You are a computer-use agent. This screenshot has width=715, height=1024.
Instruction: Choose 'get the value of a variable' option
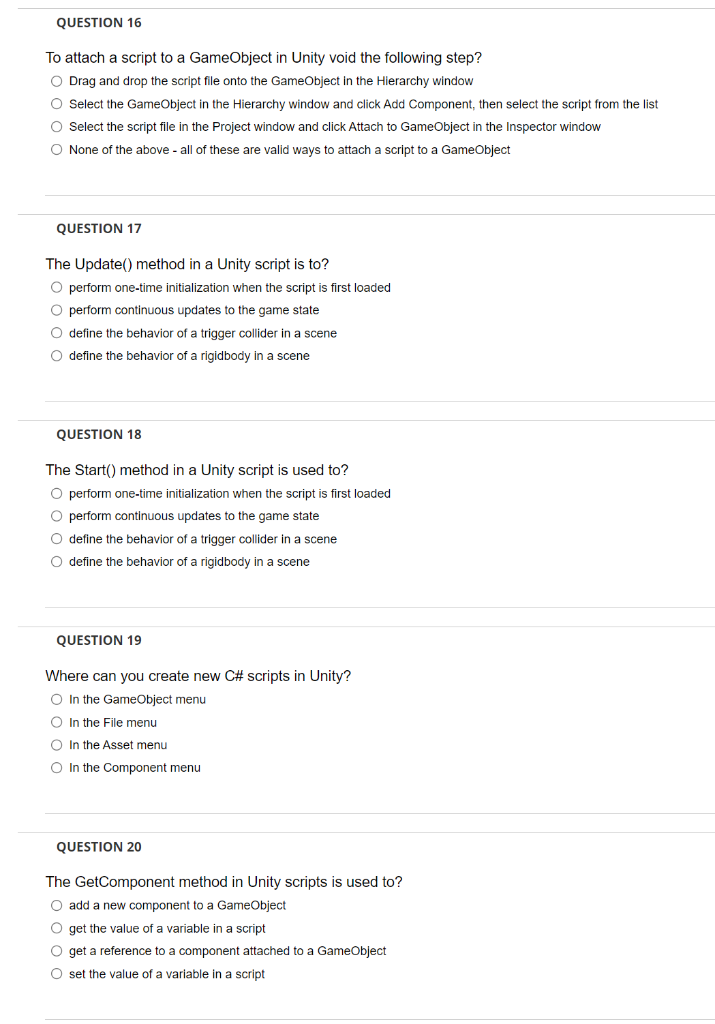click(x=57, y=928)
